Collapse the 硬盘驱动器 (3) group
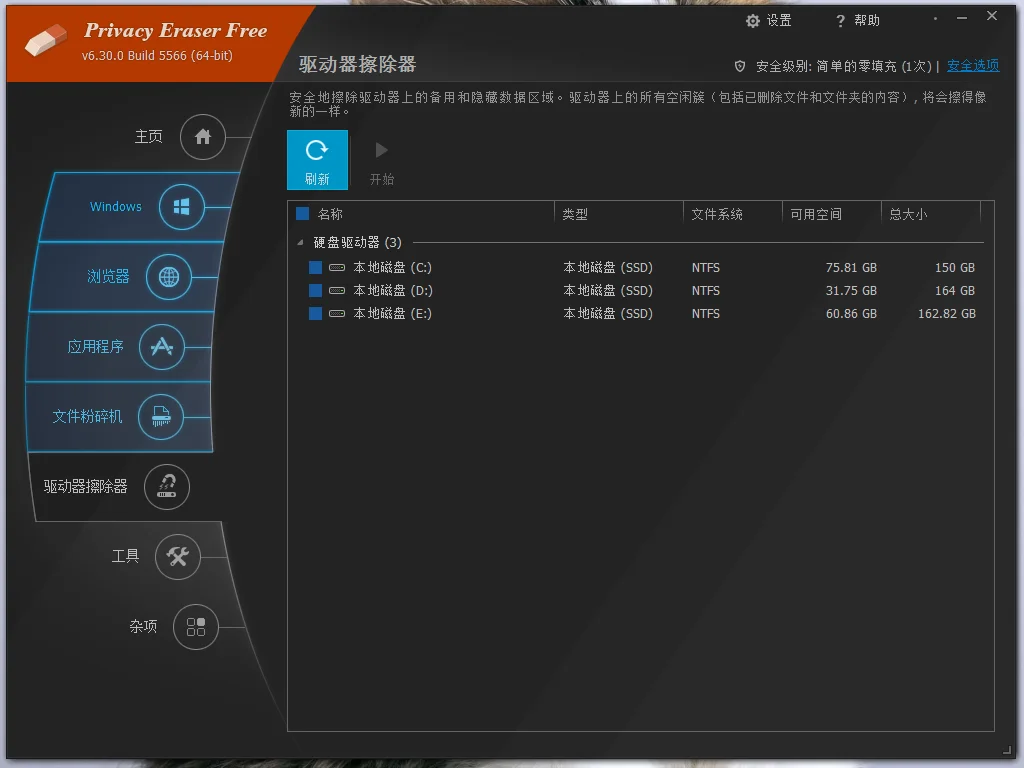1024x768 pixels. [300, 243]
